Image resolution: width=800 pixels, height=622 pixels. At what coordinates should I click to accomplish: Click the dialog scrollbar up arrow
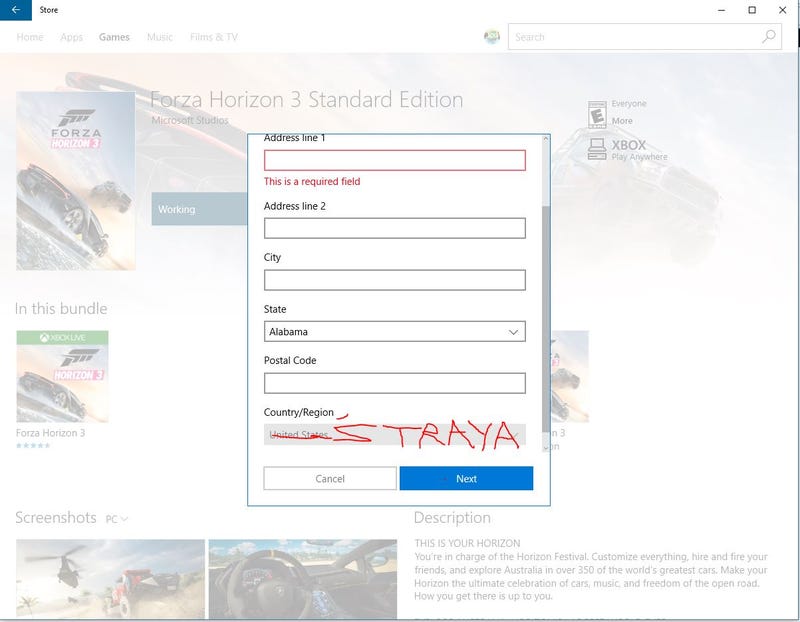click(546, 139)
